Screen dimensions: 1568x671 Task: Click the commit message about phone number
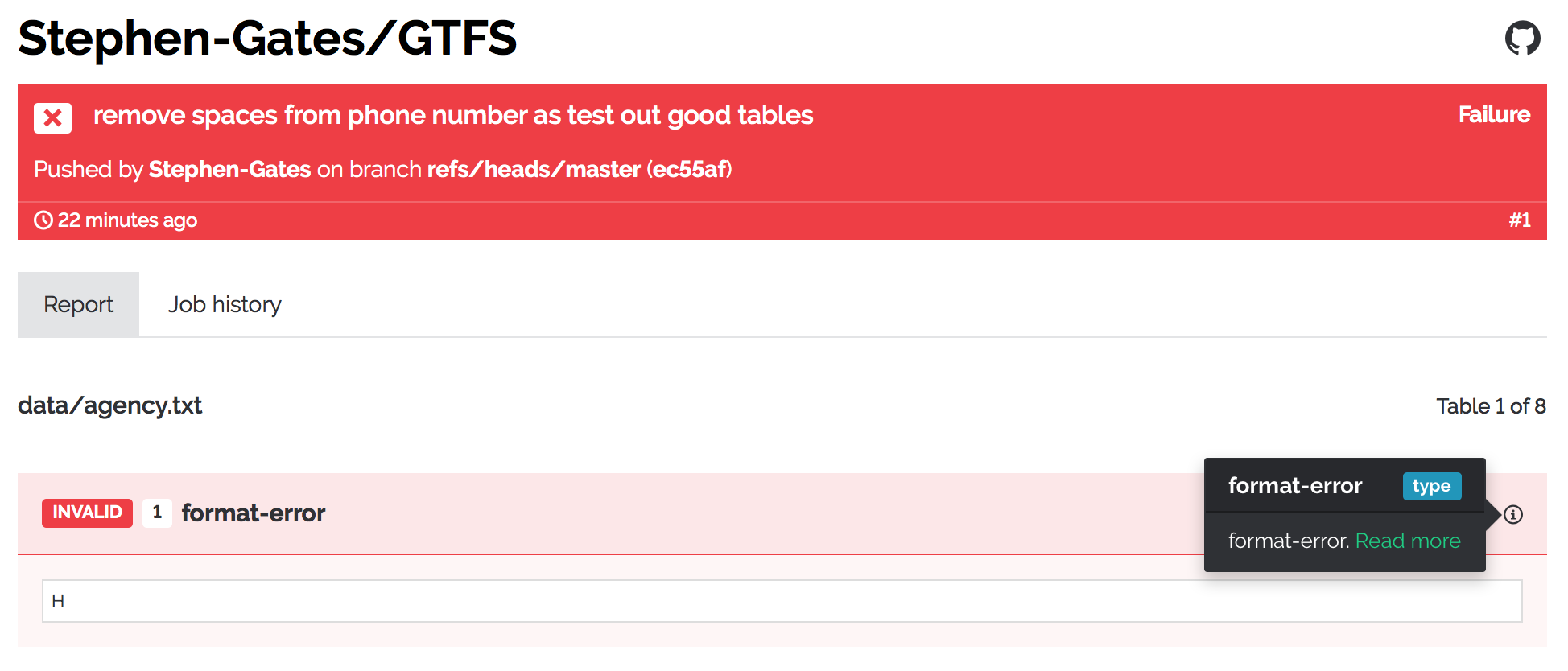[x=453, y=116]
